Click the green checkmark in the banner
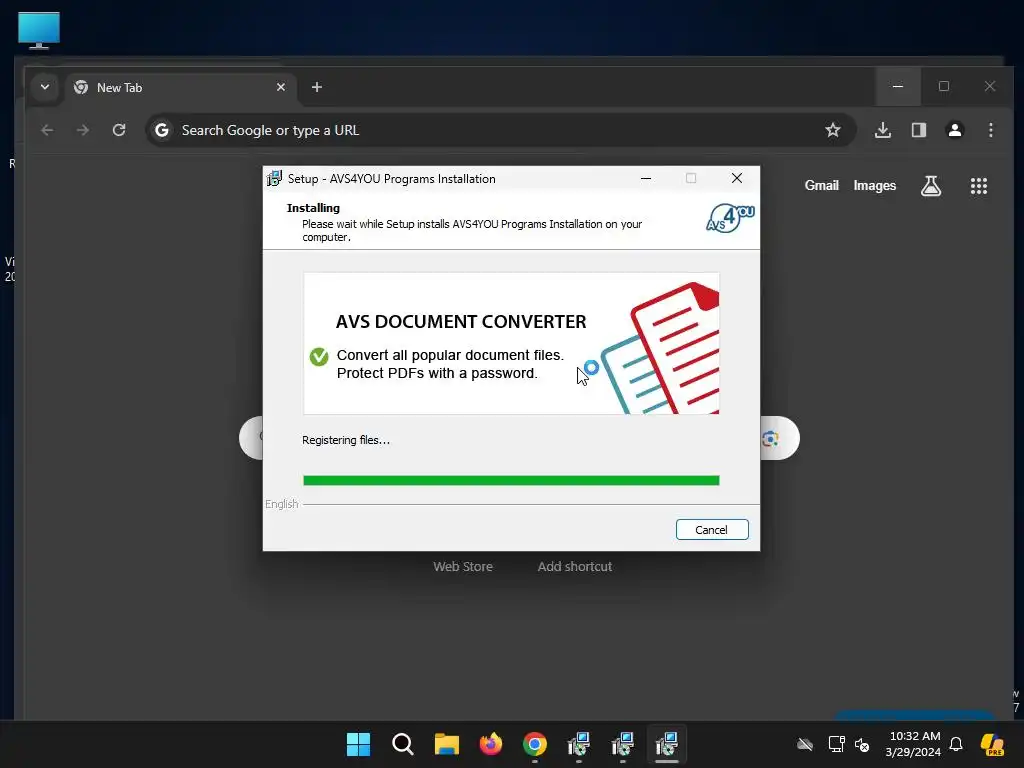Image resolution: width=1024 pixels, height=768 pixels. 319,357
